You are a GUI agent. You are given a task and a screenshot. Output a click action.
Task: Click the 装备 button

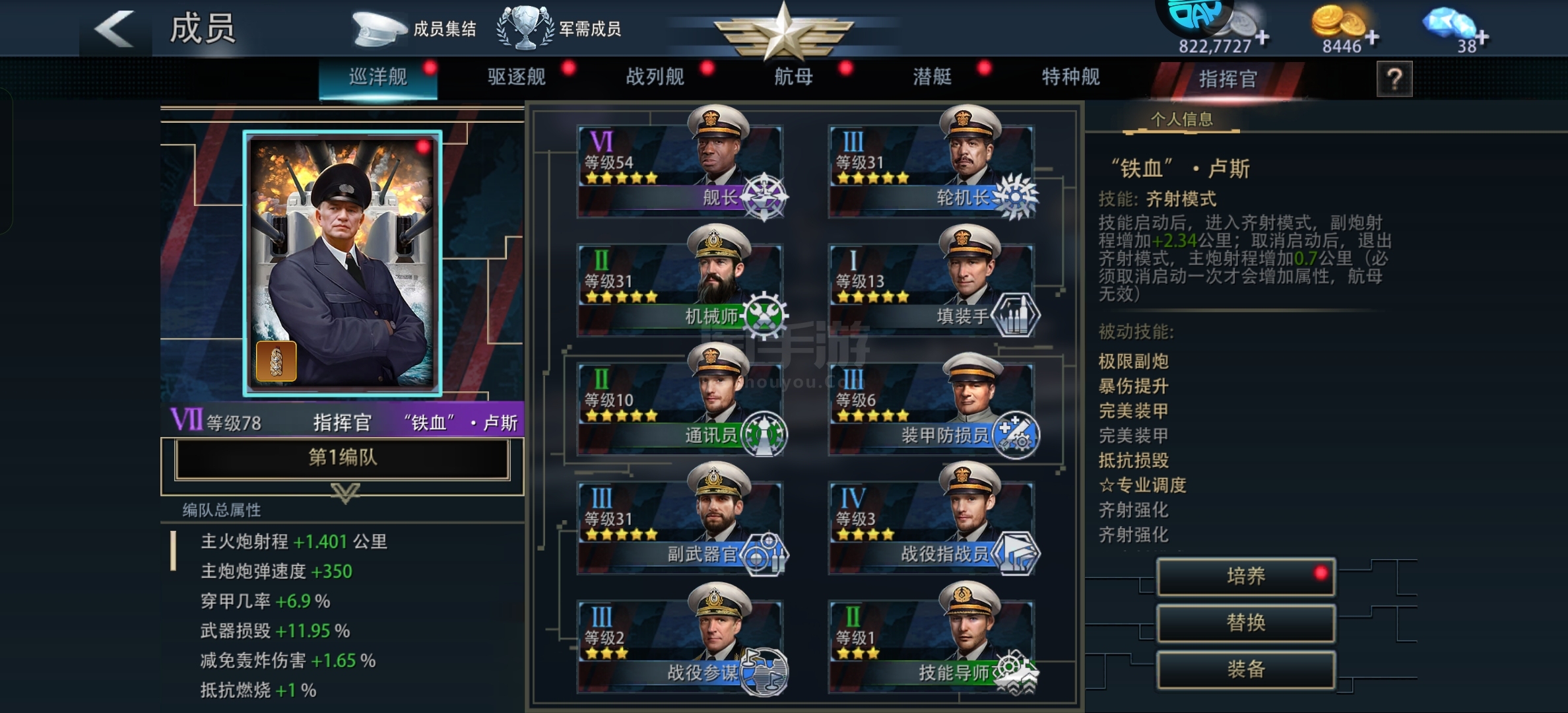pos(1246,669)
